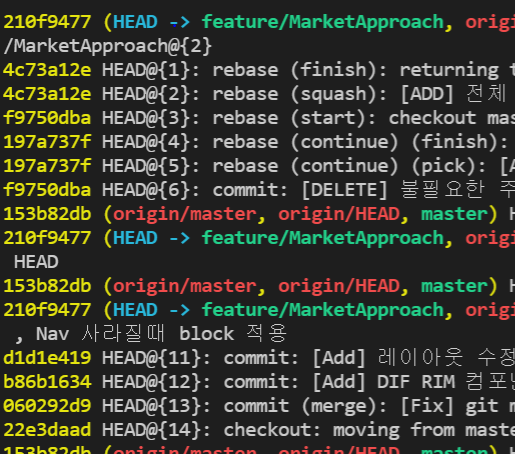Click '[Add]' on the HEAD@{11} line
Image resolution: width=515 pixels, height=454 pixels.
(x=339, y=358)
